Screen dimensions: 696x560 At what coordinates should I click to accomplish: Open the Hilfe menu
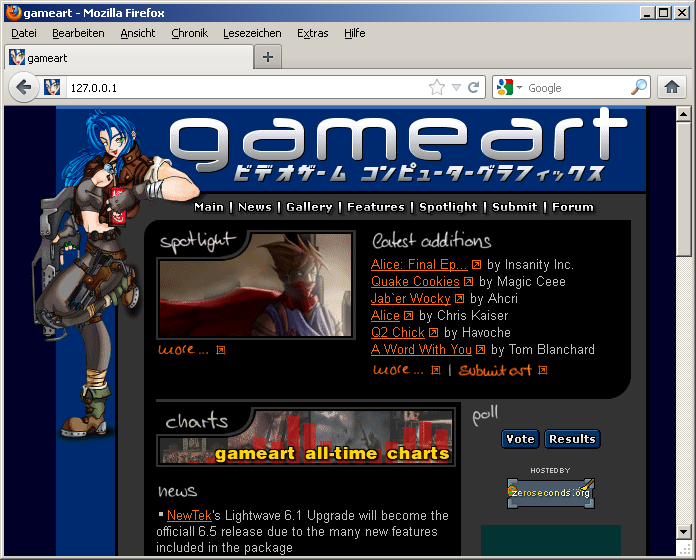click(x=355, y=33)
